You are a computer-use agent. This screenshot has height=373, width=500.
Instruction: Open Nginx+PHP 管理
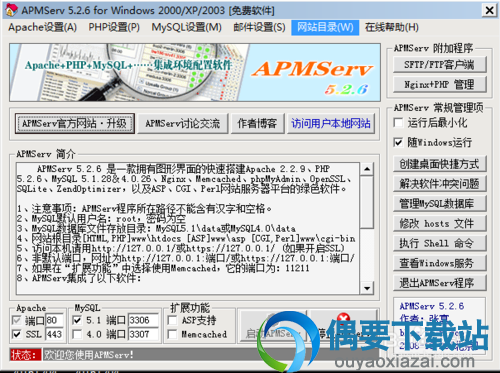439,84
